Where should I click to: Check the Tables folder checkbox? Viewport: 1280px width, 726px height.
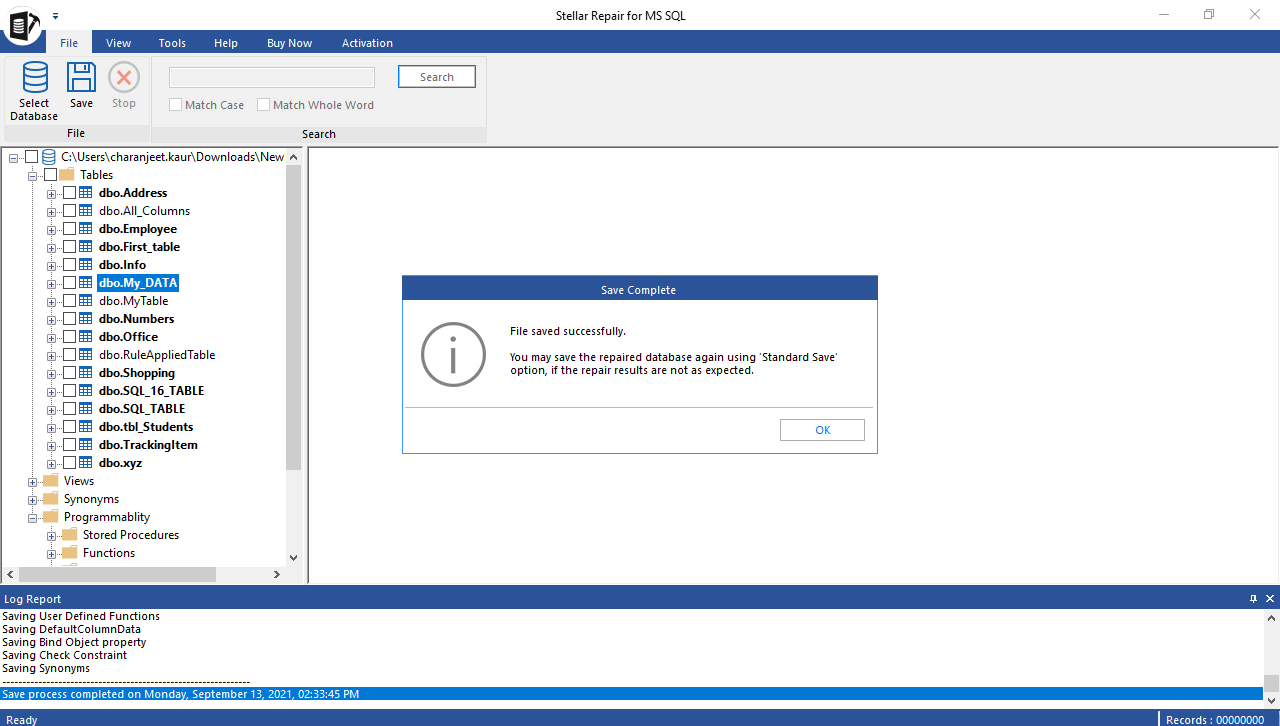click(50, 175)
